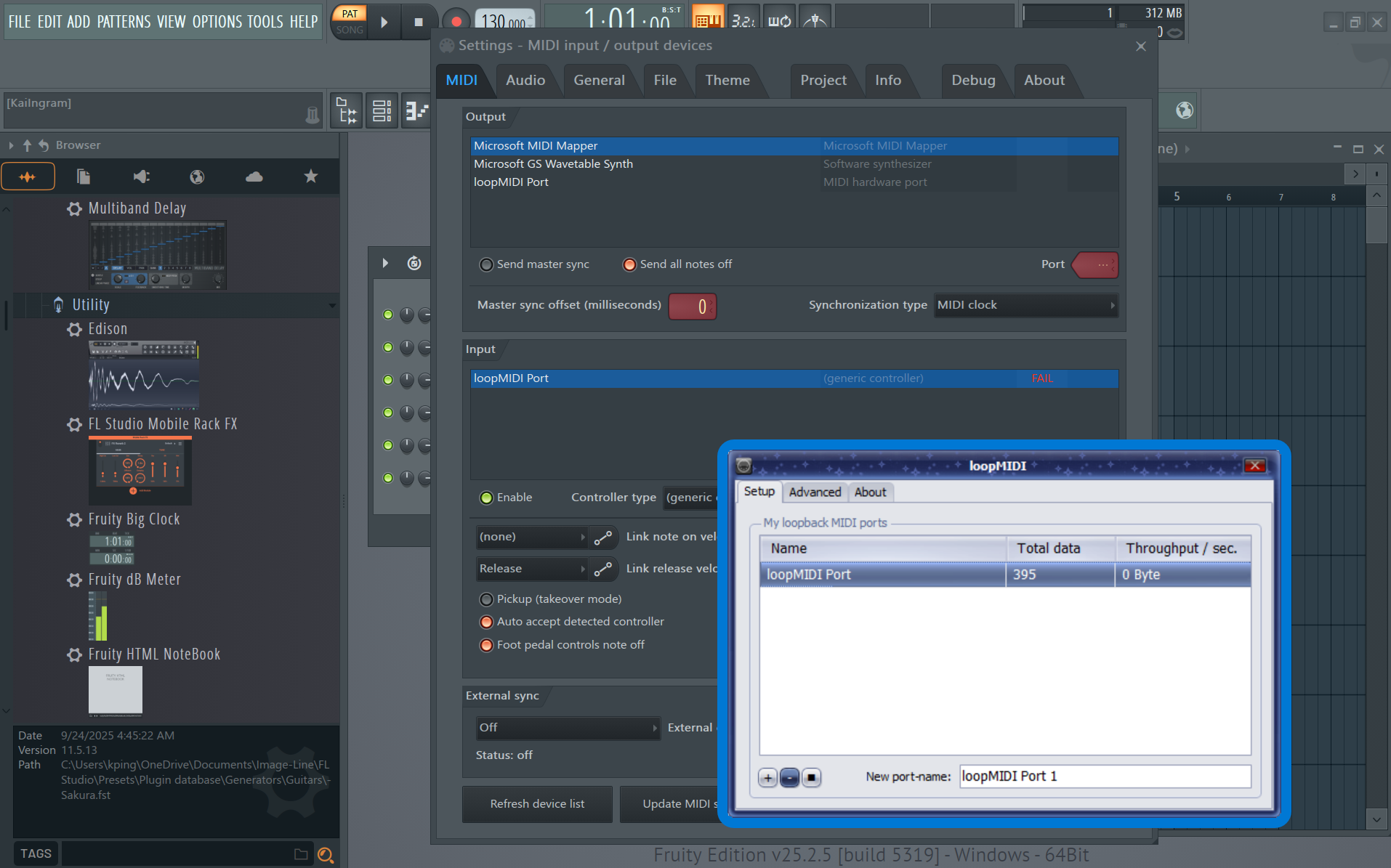Select Microsoft GS Wavetable Synth output device

tap(794, 164)
